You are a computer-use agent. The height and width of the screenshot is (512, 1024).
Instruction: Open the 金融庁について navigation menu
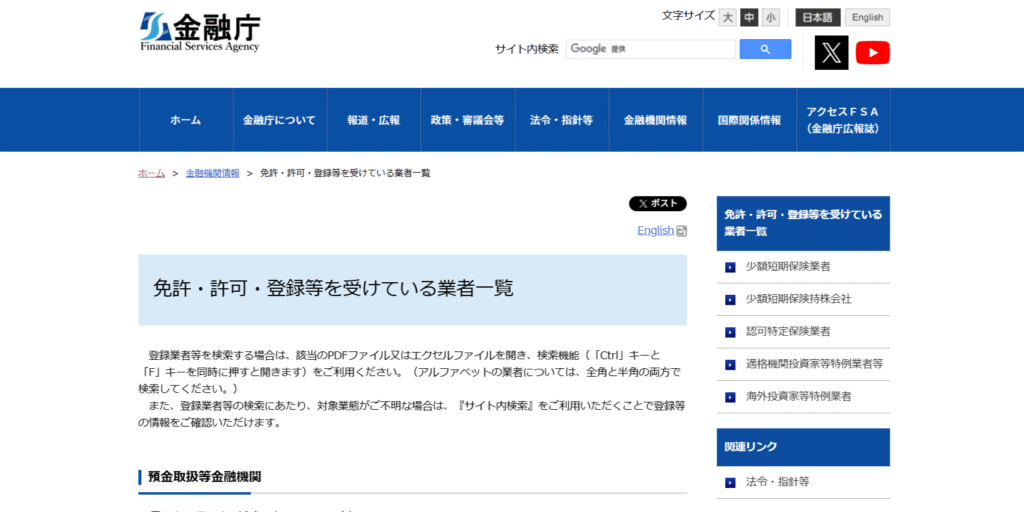(x=279, y=120)
